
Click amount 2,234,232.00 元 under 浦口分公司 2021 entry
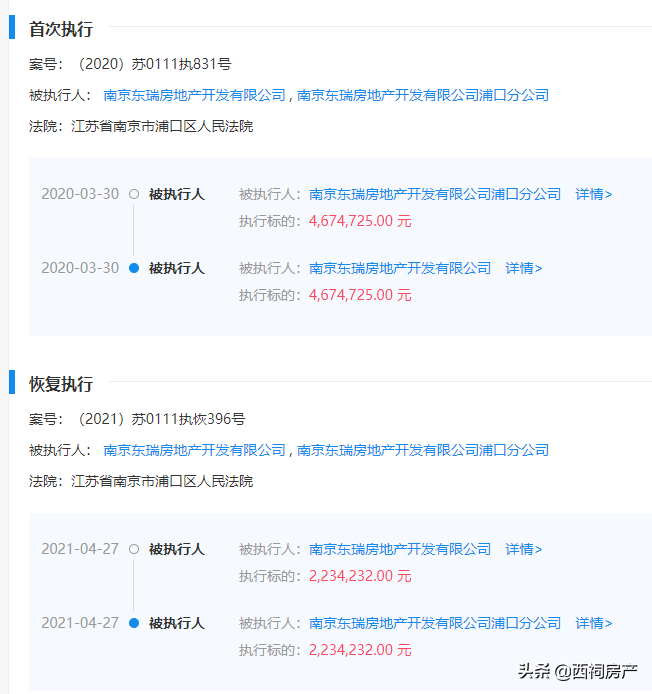coord(360,650)
